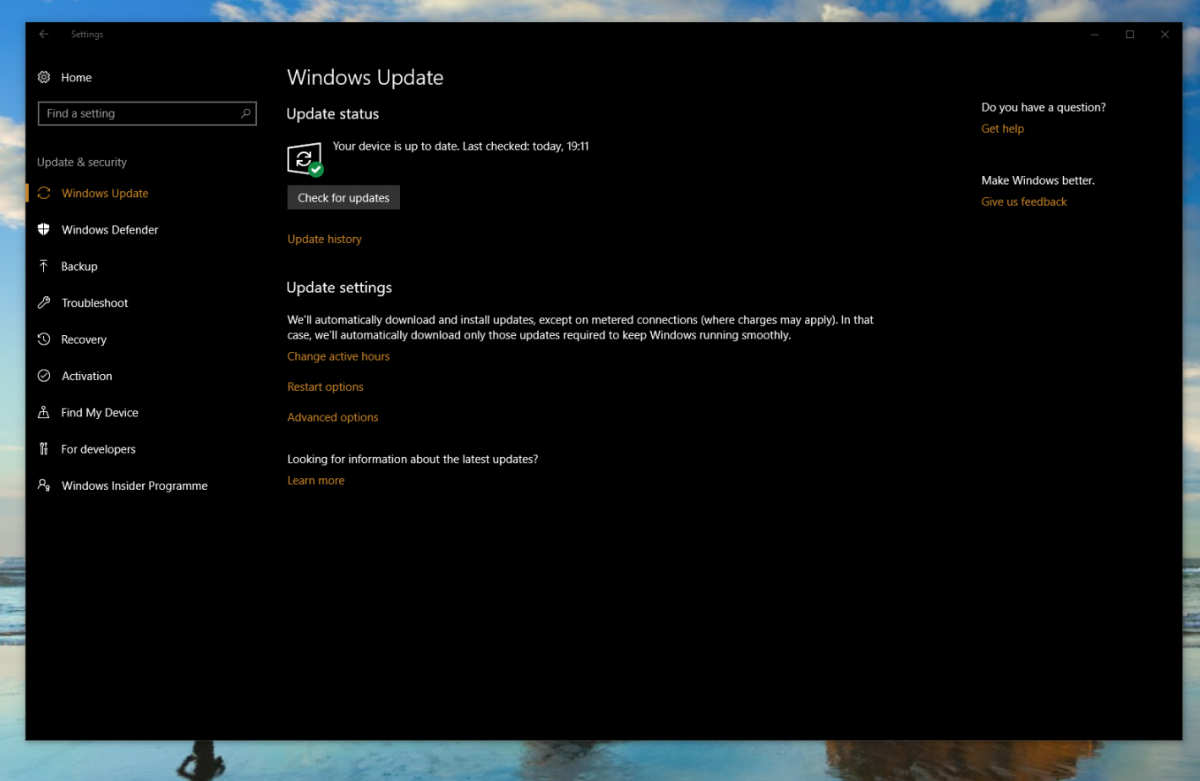
Task: Click Change active hours link
Action: (x=338, y=356)
